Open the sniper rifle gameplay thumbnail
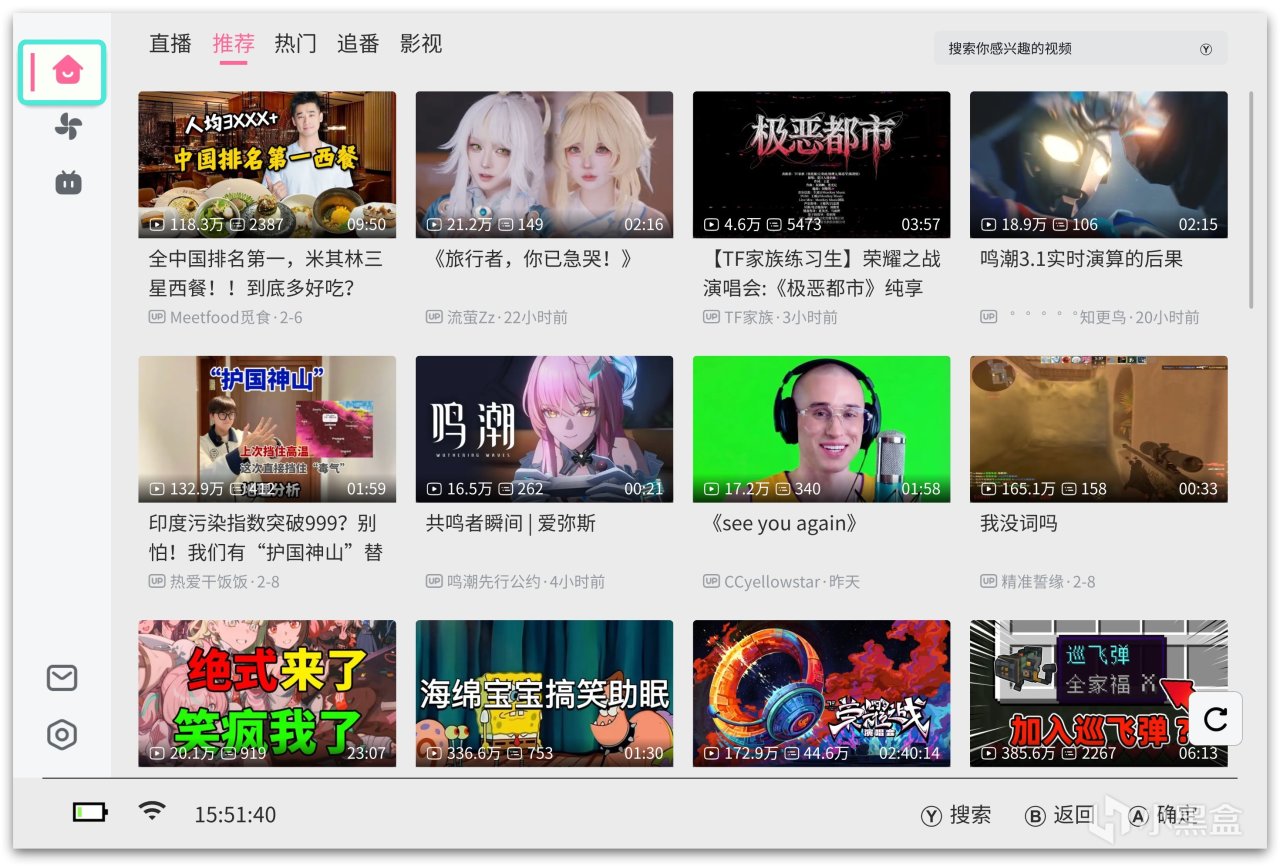Image resolution: width=1280 pixels, height=866 pixels. click(x=1098, y=429)
